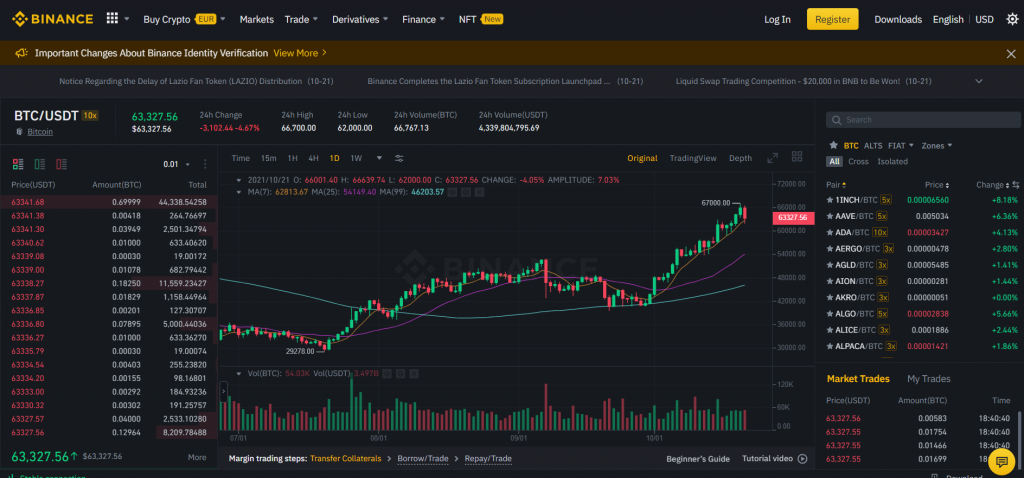1024x478 pixels.
Task: Favorite the AAVE/BTC pair star
Action: [830, 216]
